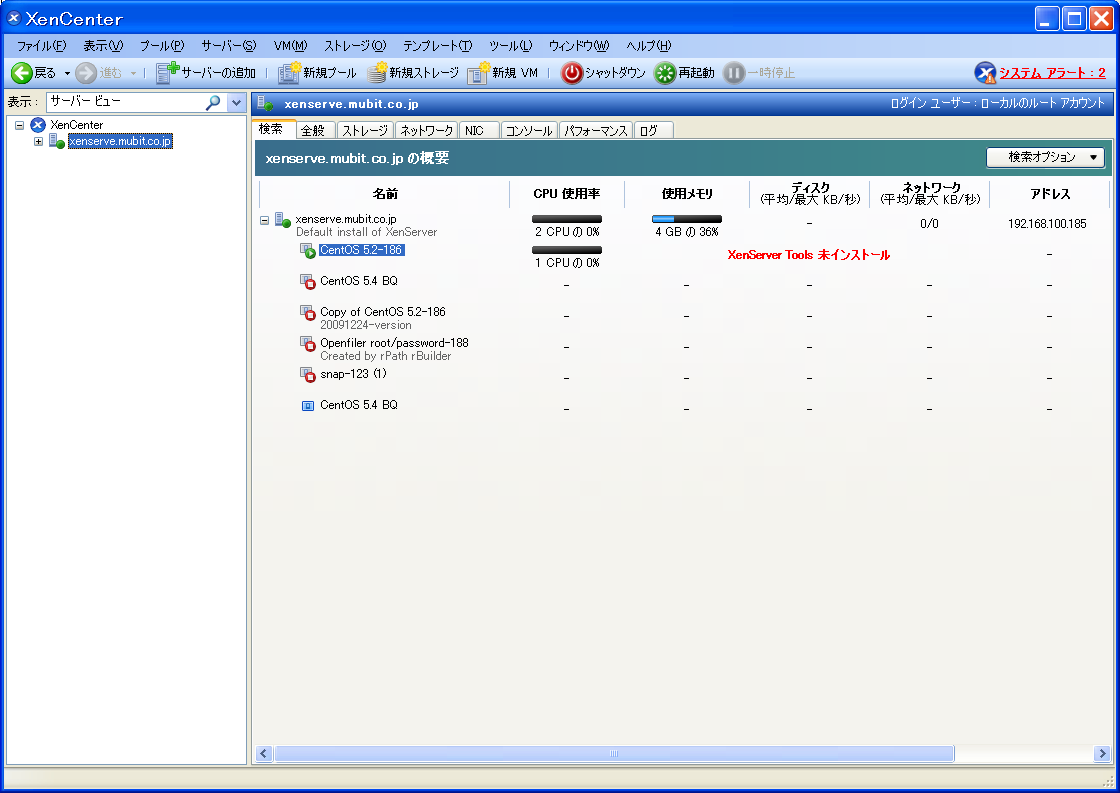
Task: Click the blue CentOS 5.4 BQ template icon
Action: [308, 406]
